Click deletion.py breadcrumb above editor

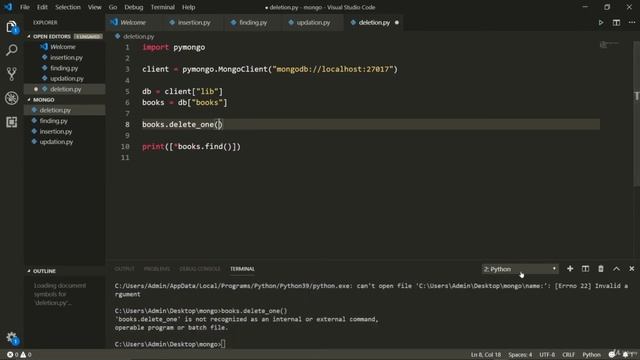[x=138, y=36]
